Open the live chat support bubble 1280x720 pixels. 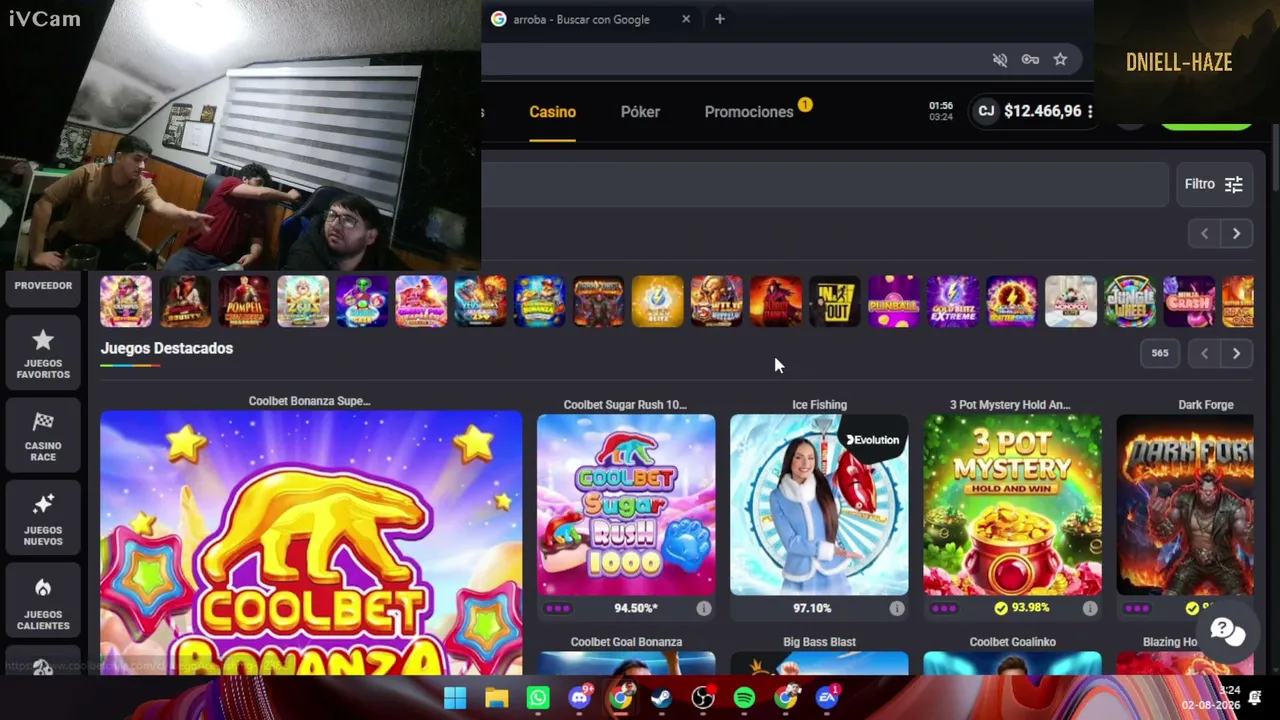(x=1227, y=630)
